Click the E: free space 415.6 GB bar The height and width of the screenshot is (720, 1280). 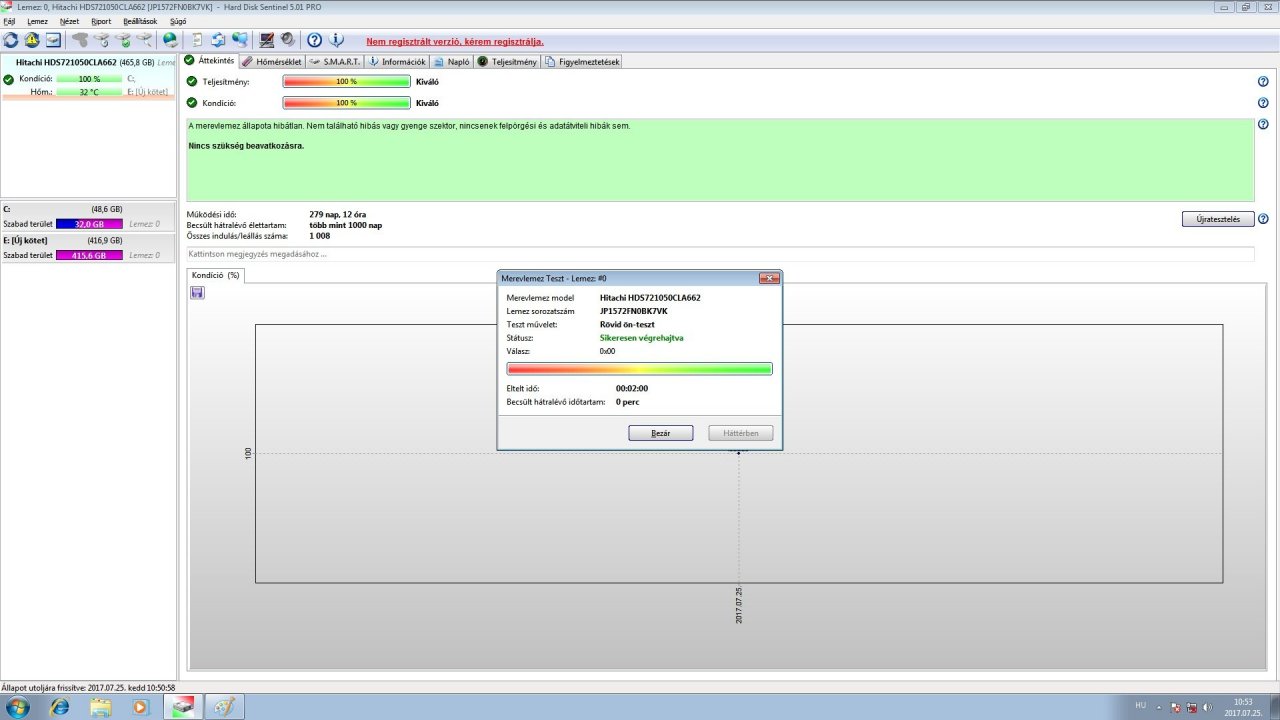[89, 255]
